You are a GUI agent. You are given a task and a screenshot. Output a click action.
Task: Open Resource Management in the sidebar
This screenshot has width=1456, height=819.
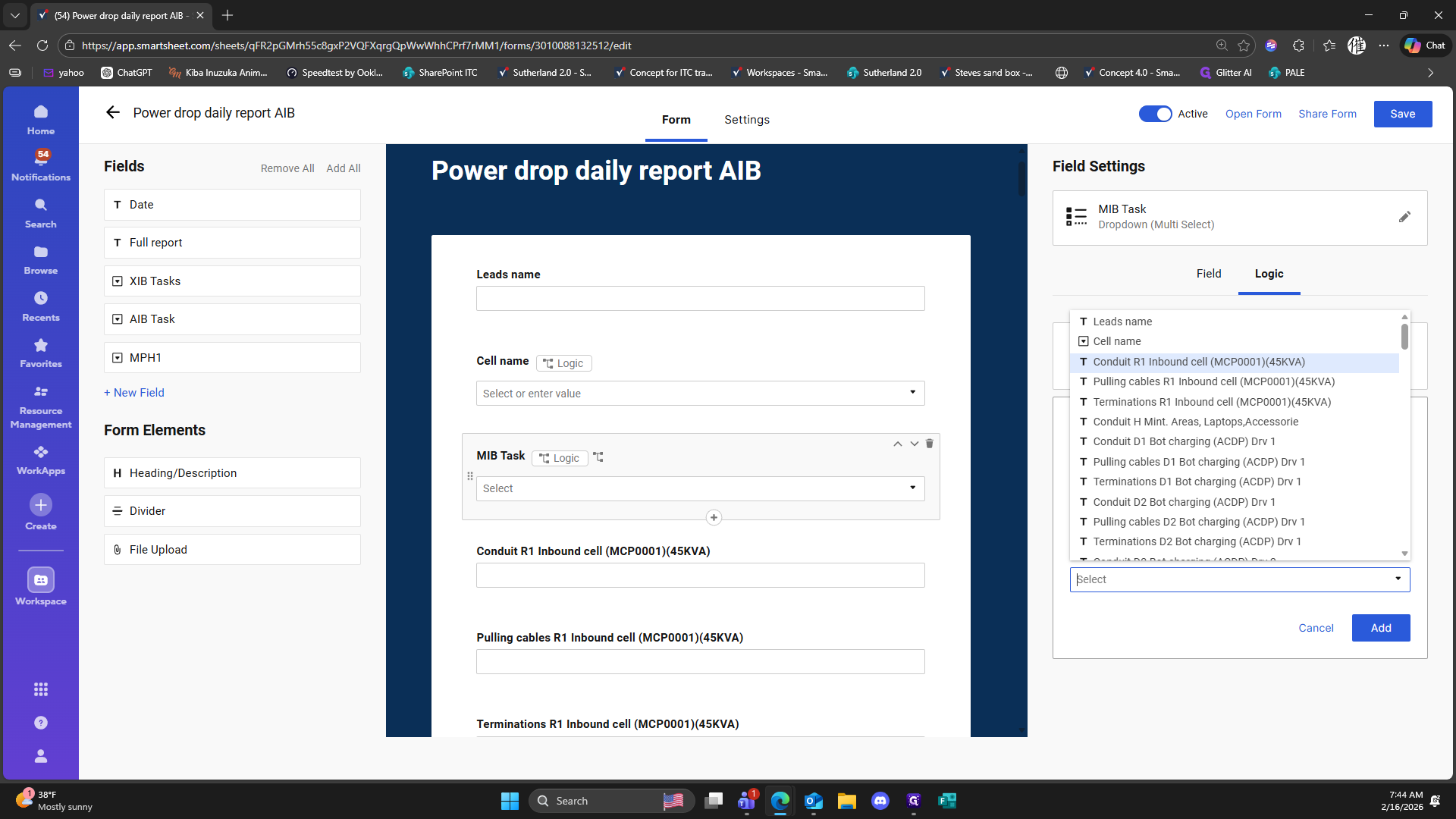[41, 406]
